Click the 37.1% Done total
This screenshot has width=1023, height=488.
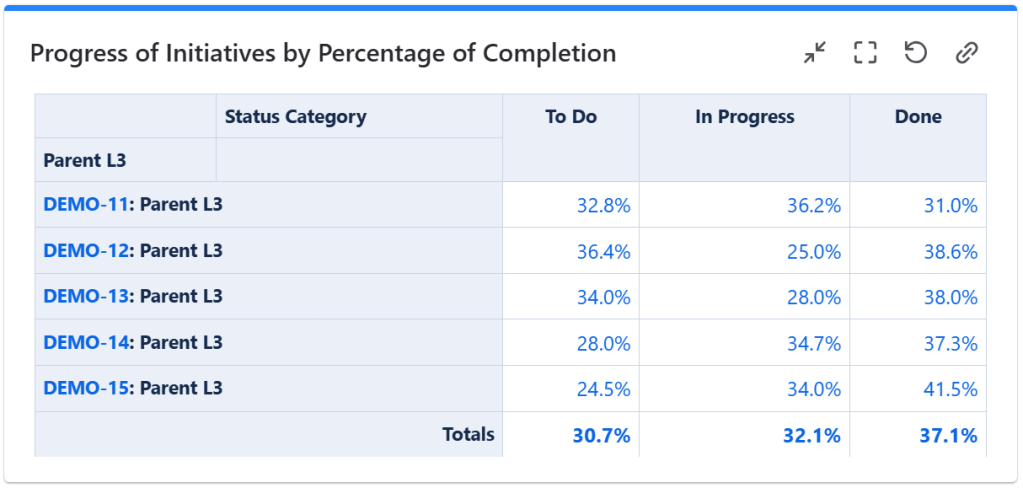948,435
